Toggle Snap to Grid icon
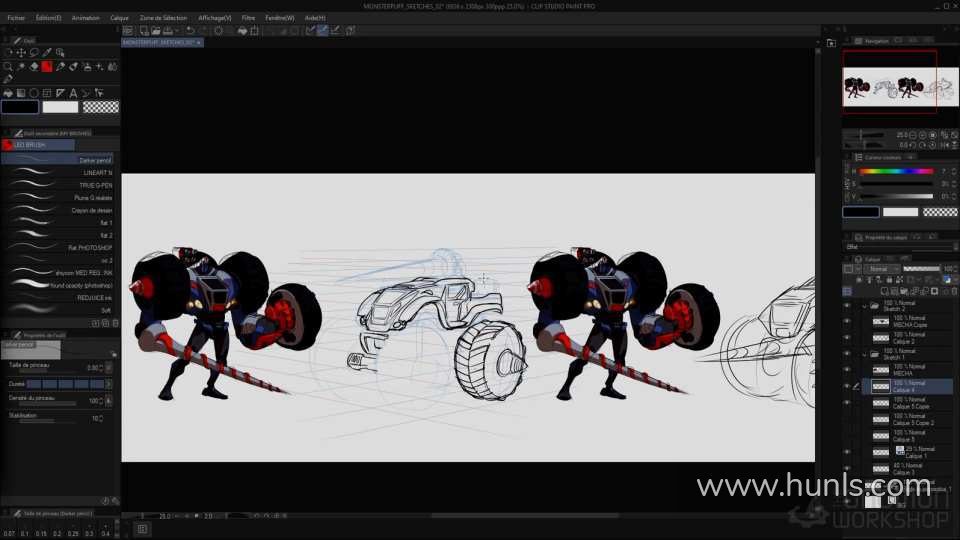Image resolution: width=960 pixels, height=540 pixels. pos(336,31)
